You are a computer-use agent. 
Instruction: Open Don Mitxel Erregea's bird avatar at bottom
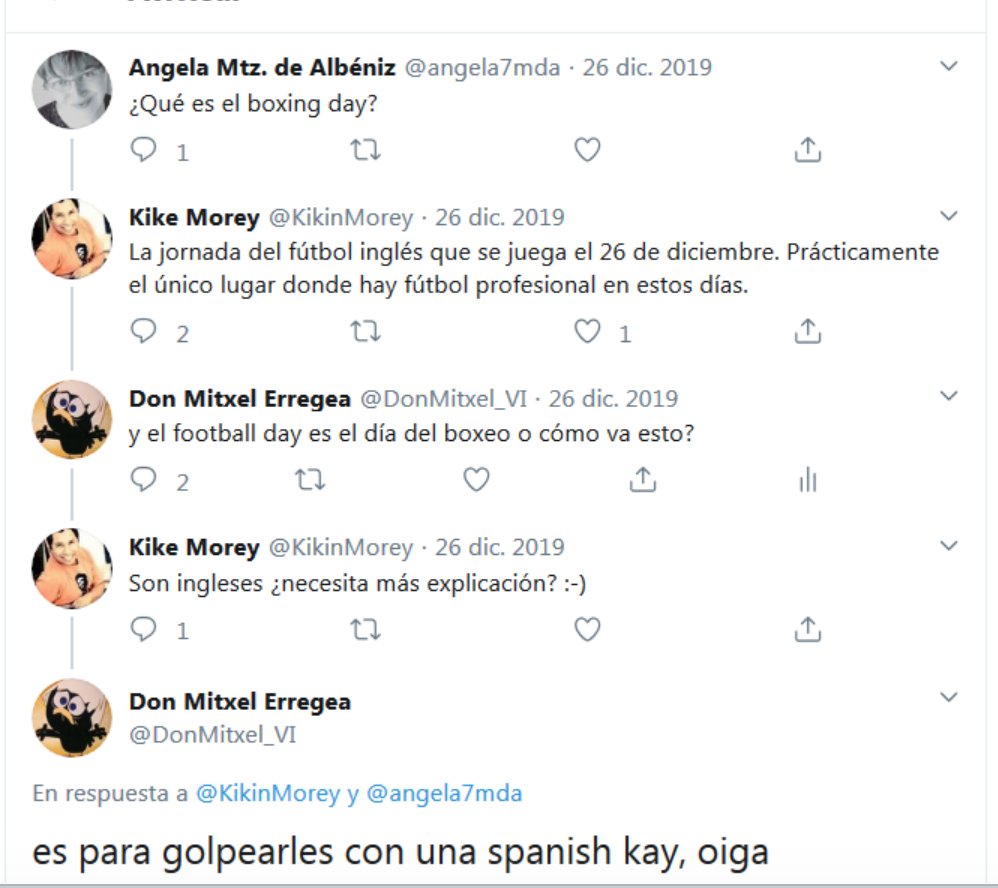click(72, 718)
